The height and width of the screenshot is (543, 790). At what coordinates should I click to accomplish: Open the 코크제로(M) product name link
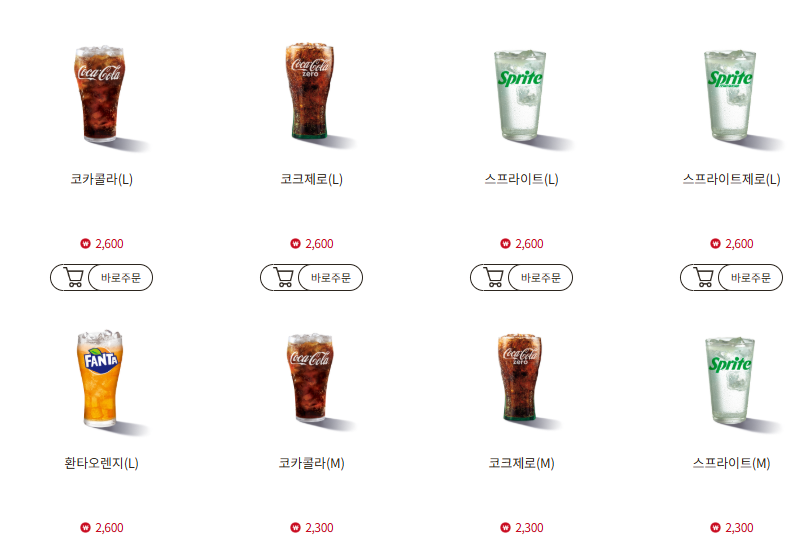pos(521,463)
